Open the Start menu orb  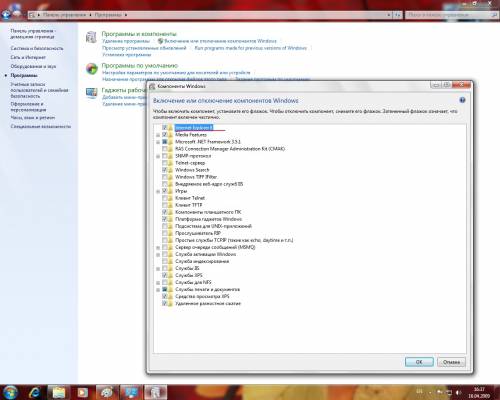[10, 392]
